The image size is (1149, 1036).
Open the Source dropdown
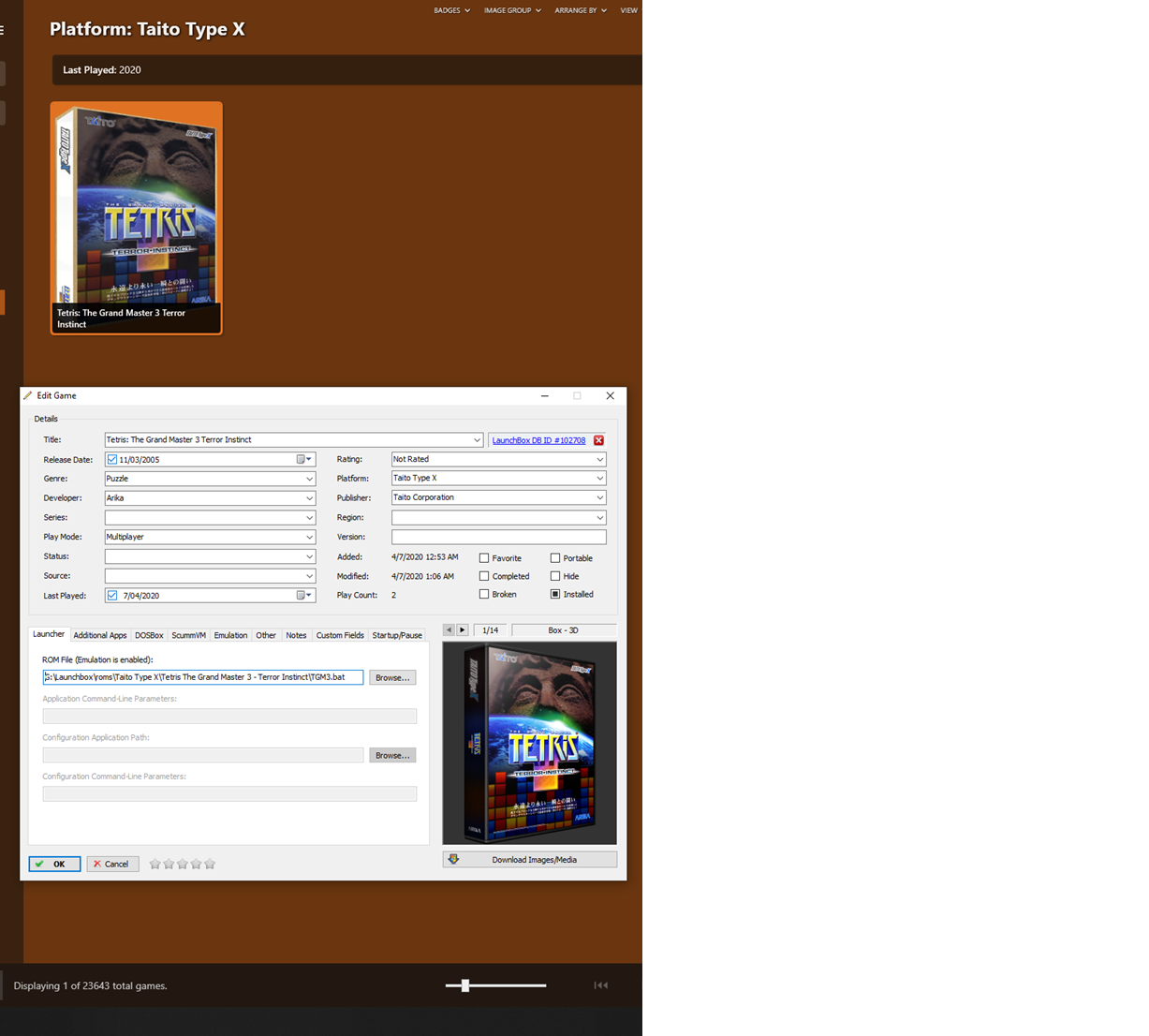309,576
